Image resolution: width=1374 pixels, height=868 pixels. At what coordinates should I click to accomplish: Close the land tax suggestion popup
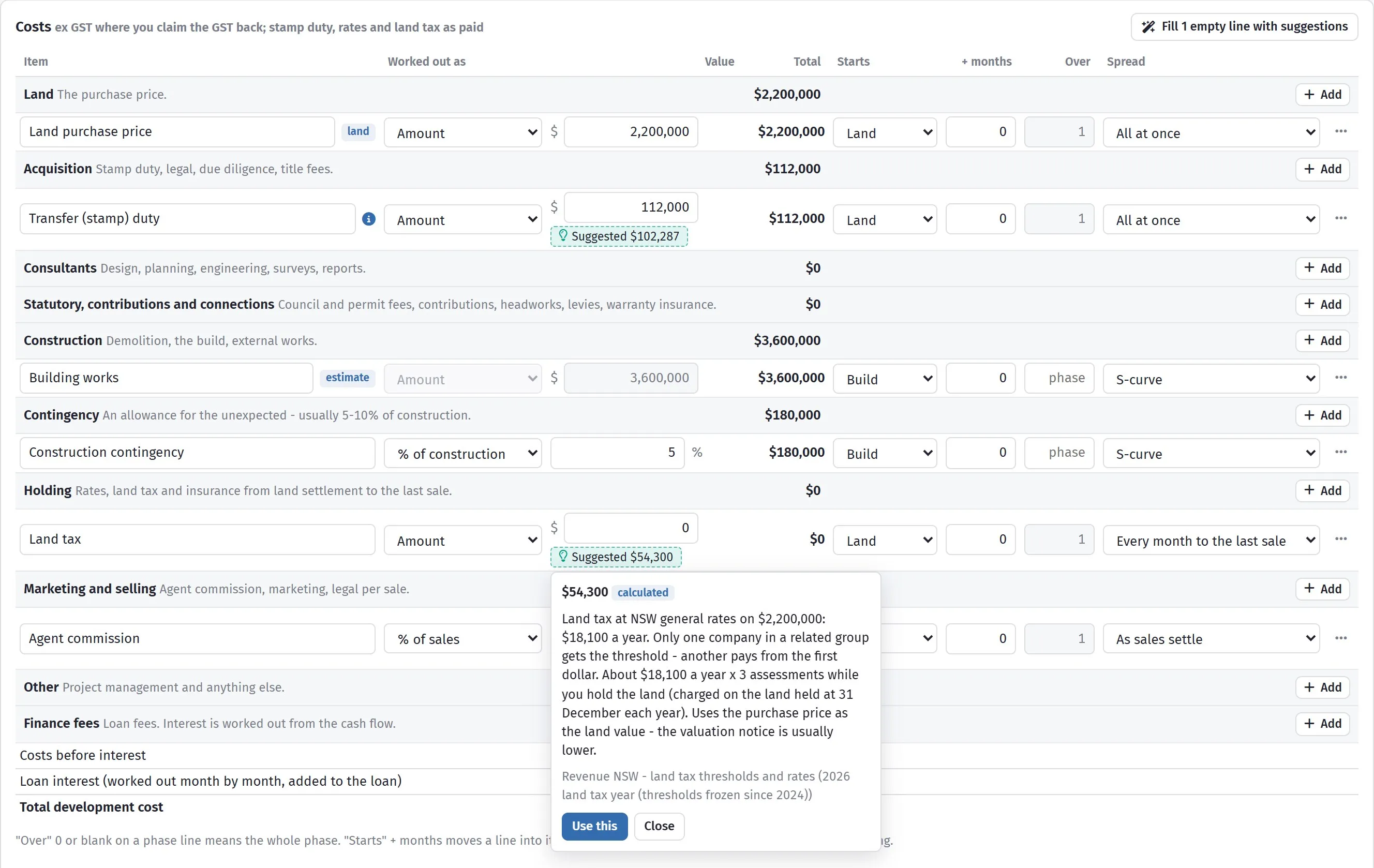(659, 826)
